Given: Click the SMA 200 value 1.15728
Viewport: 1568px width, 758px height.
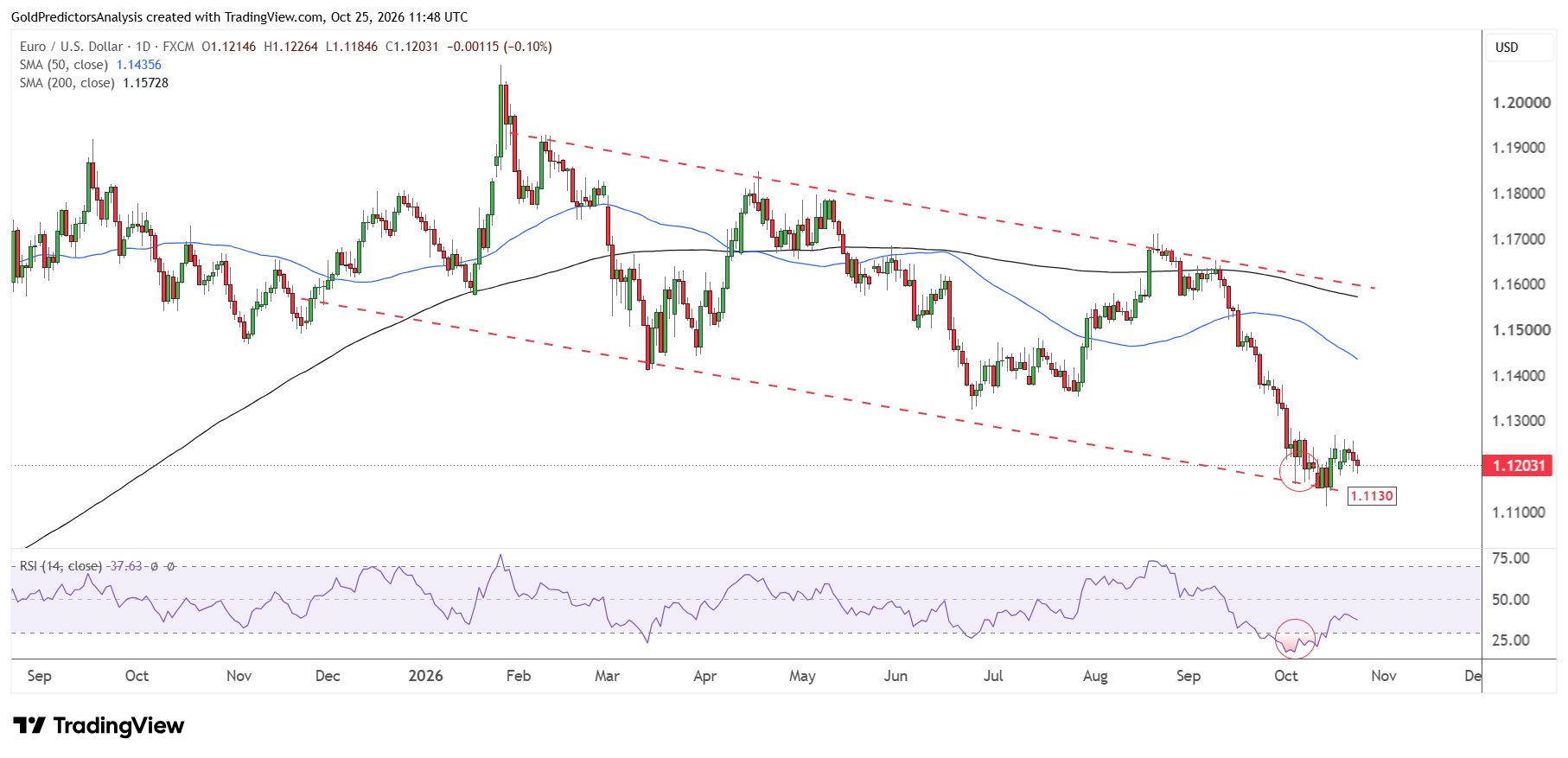Looking at the screenshot, I should (145, 83).
